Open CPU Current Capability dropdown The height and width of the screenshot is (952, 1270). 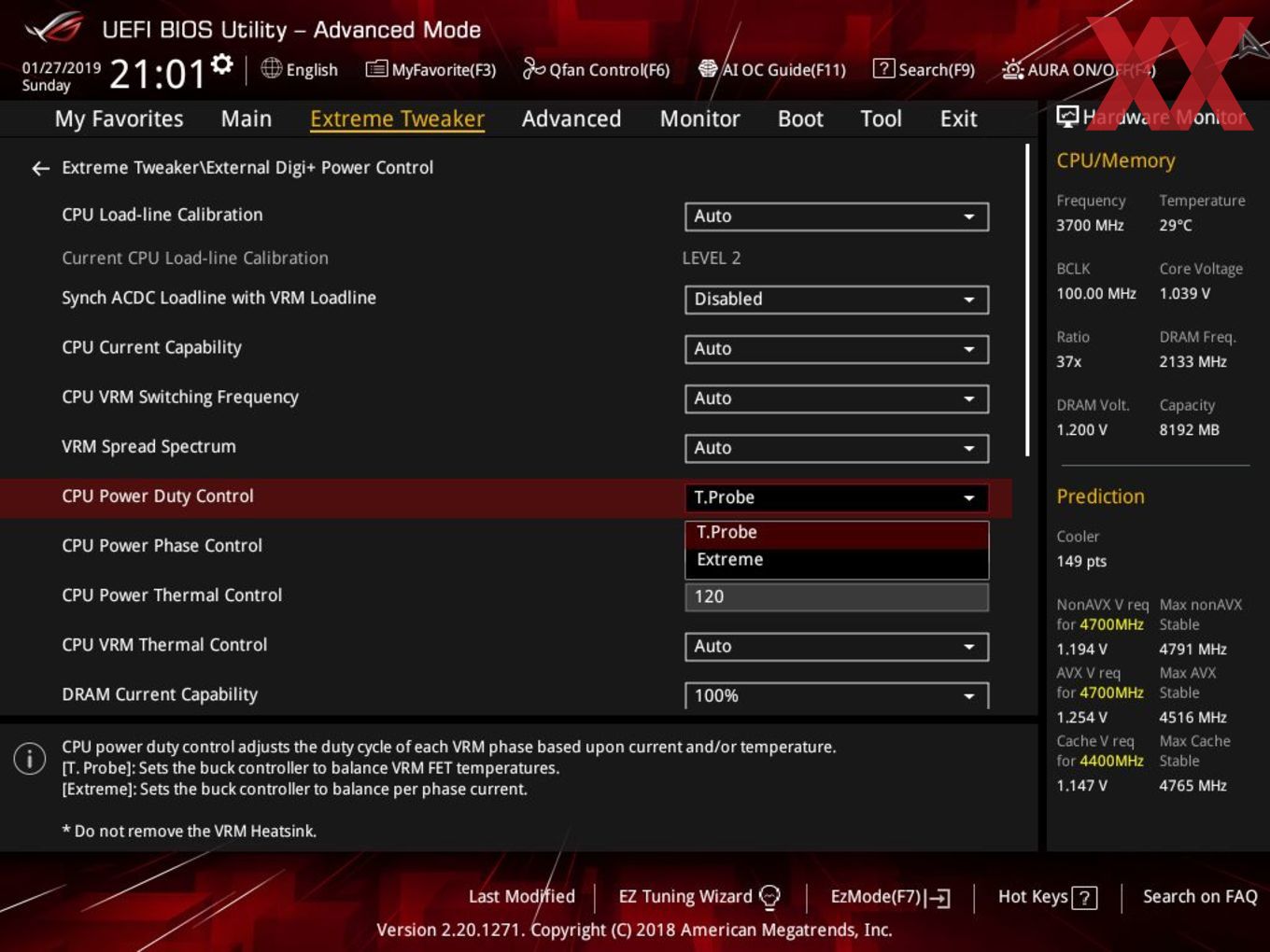[x=837, y=349]
